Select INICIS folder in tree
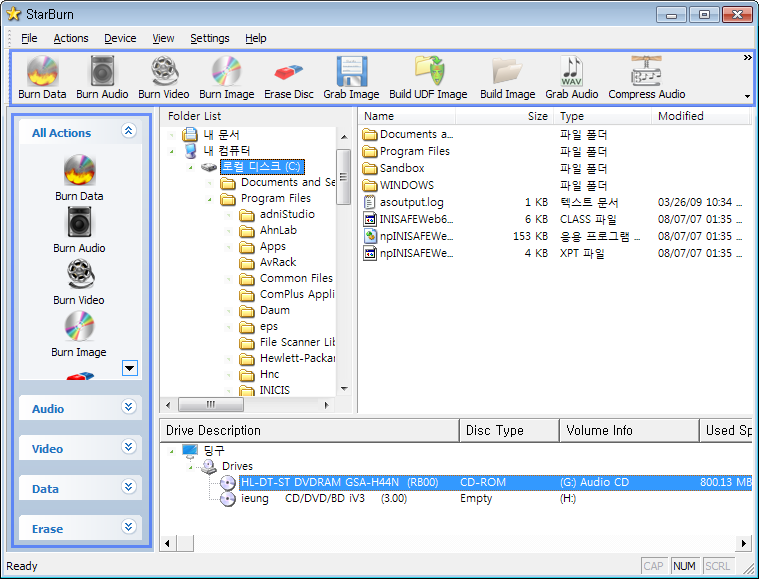The image size is (759, 579). tap(265, 390)
